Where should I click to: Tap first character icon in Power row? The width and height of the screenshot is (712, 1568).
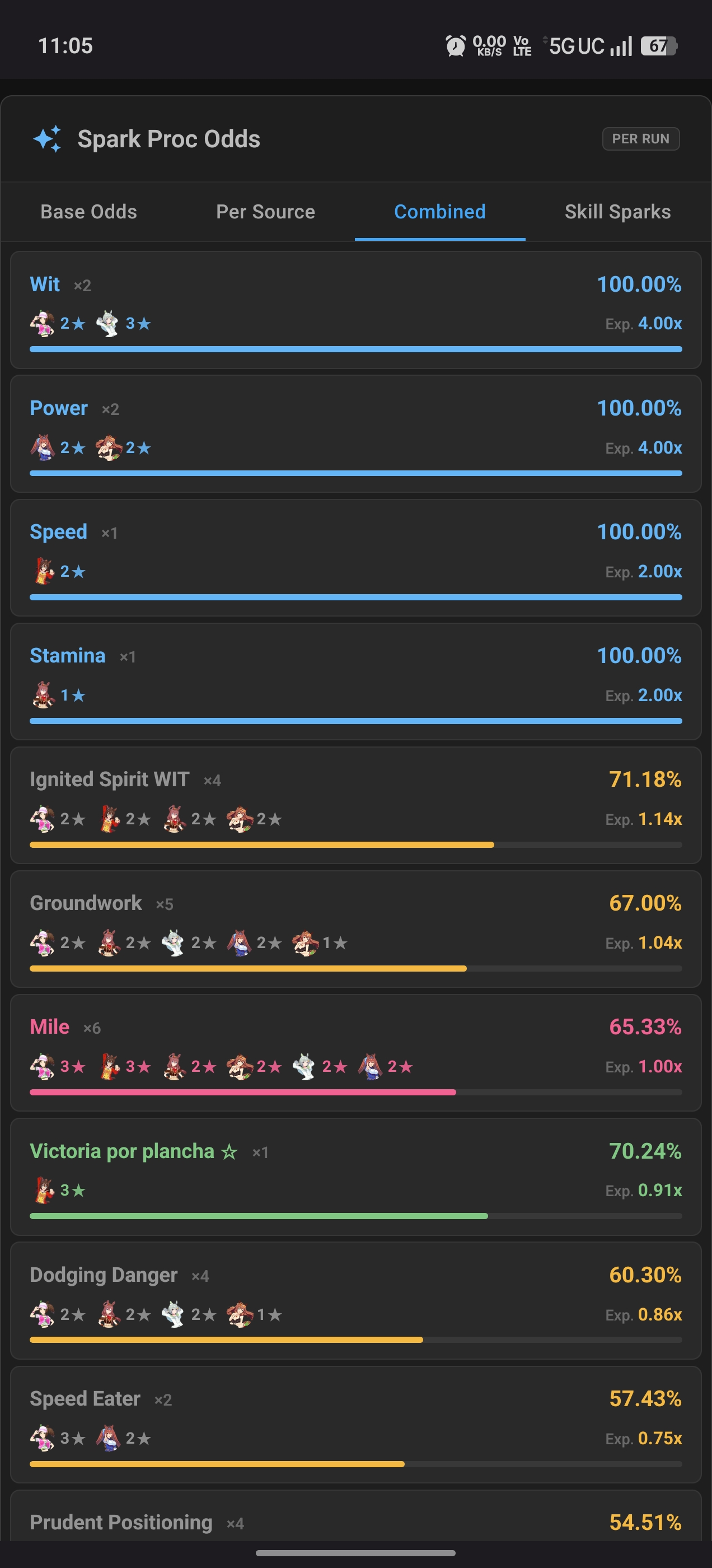click(43, 447)
